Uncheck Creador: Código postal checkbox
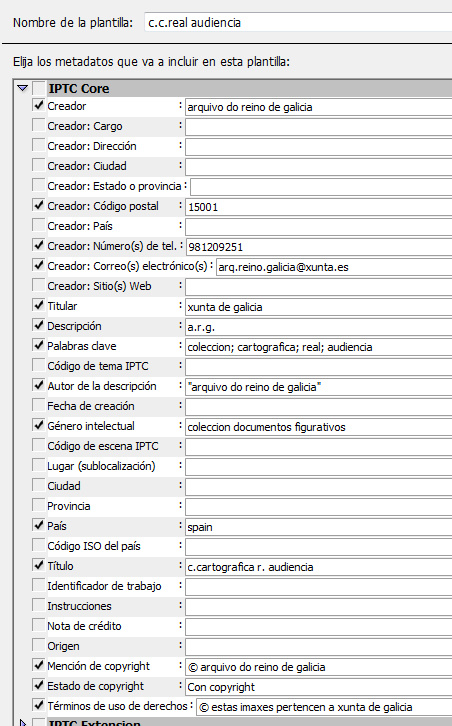 (39, 206)
